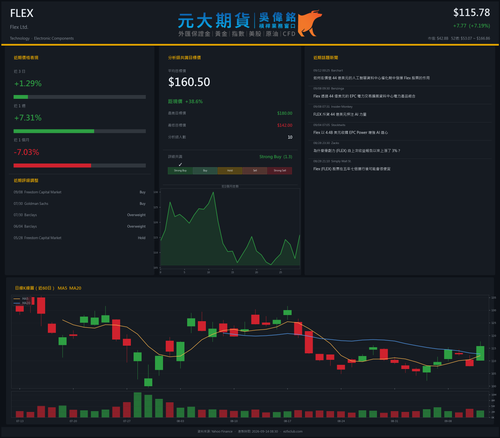Select the Hold rating segment
The width and height of the screenshot is (500, 438).
[x=230, y=171]
